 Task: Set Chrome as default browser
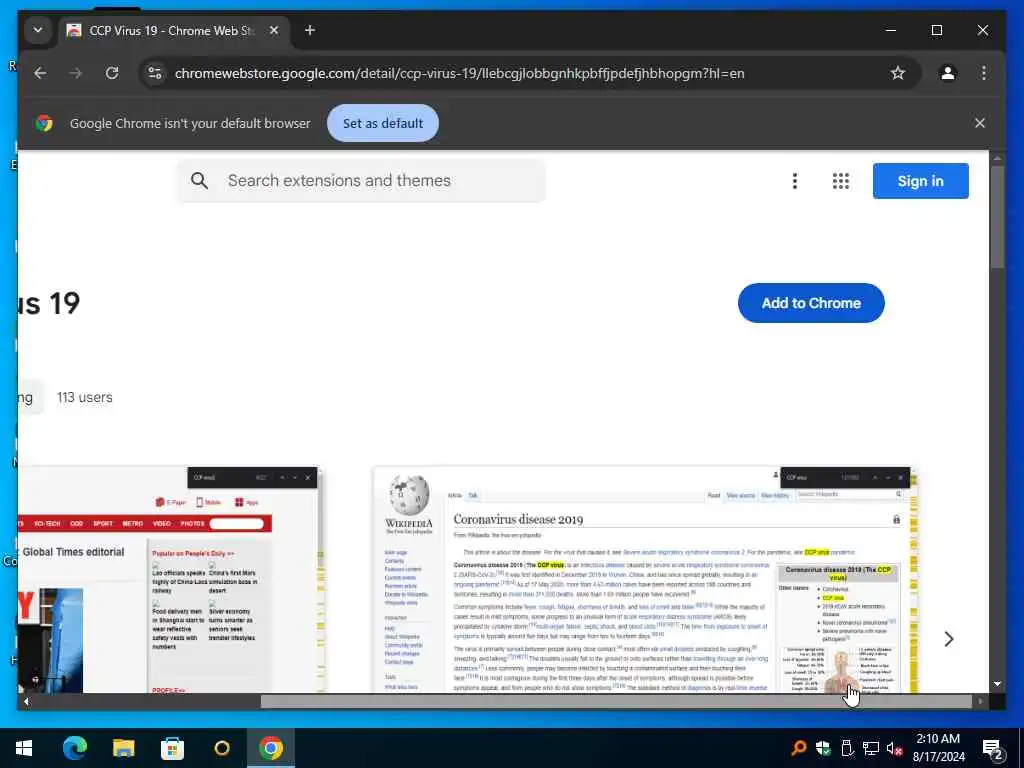coord(383,123)
